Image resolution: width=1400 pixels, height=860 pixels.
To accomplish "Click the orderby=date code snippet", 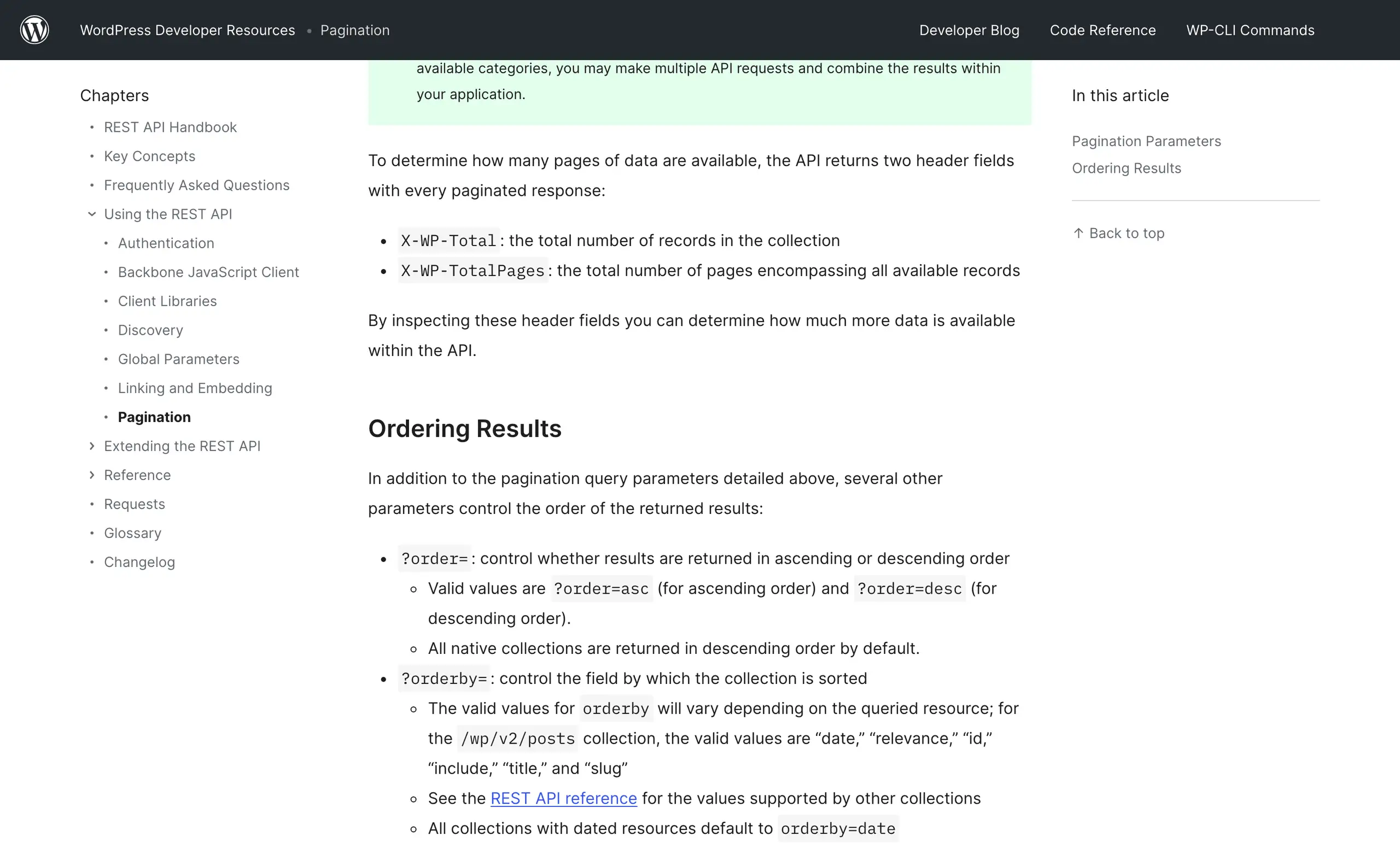I will (838, 828).
